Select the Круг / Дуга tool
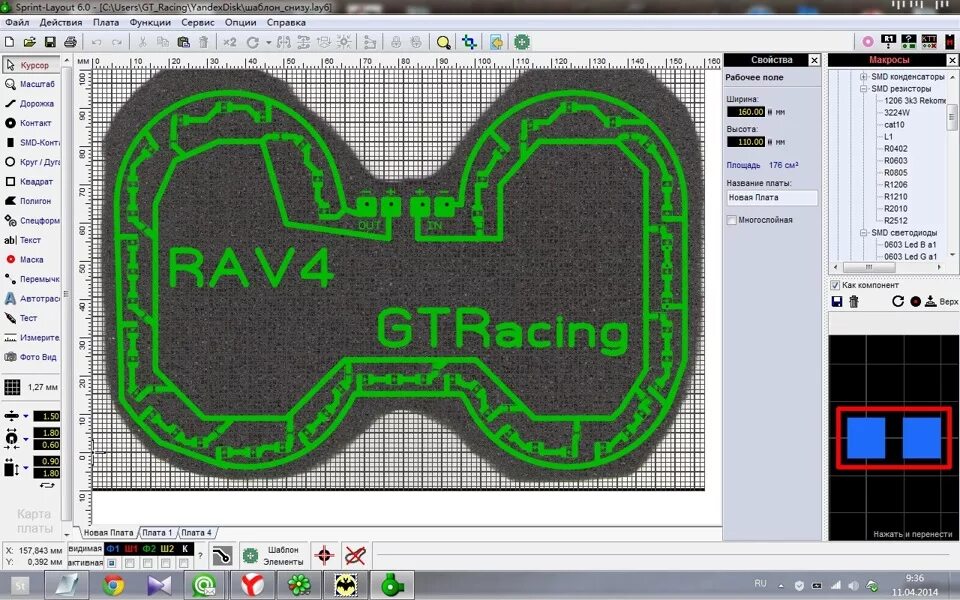 click(30, 162)
